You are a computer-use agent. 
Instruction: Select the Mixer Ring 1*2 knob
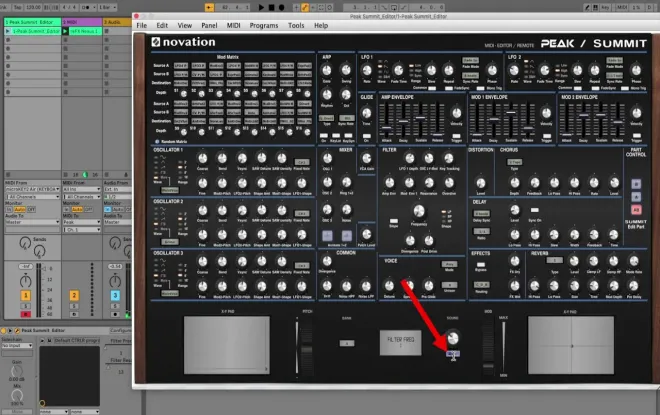pyautogui.click(x=346, y=182)
